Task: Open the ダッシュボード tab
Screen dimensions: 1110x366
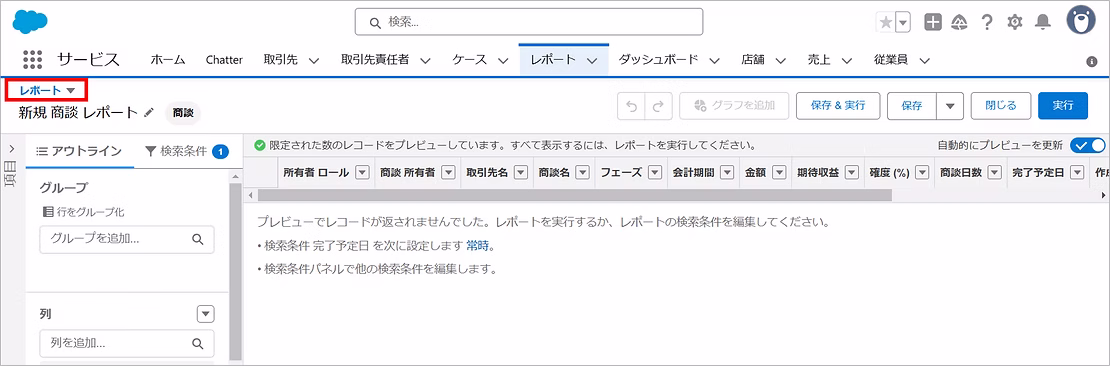Action: click(658, 60)
